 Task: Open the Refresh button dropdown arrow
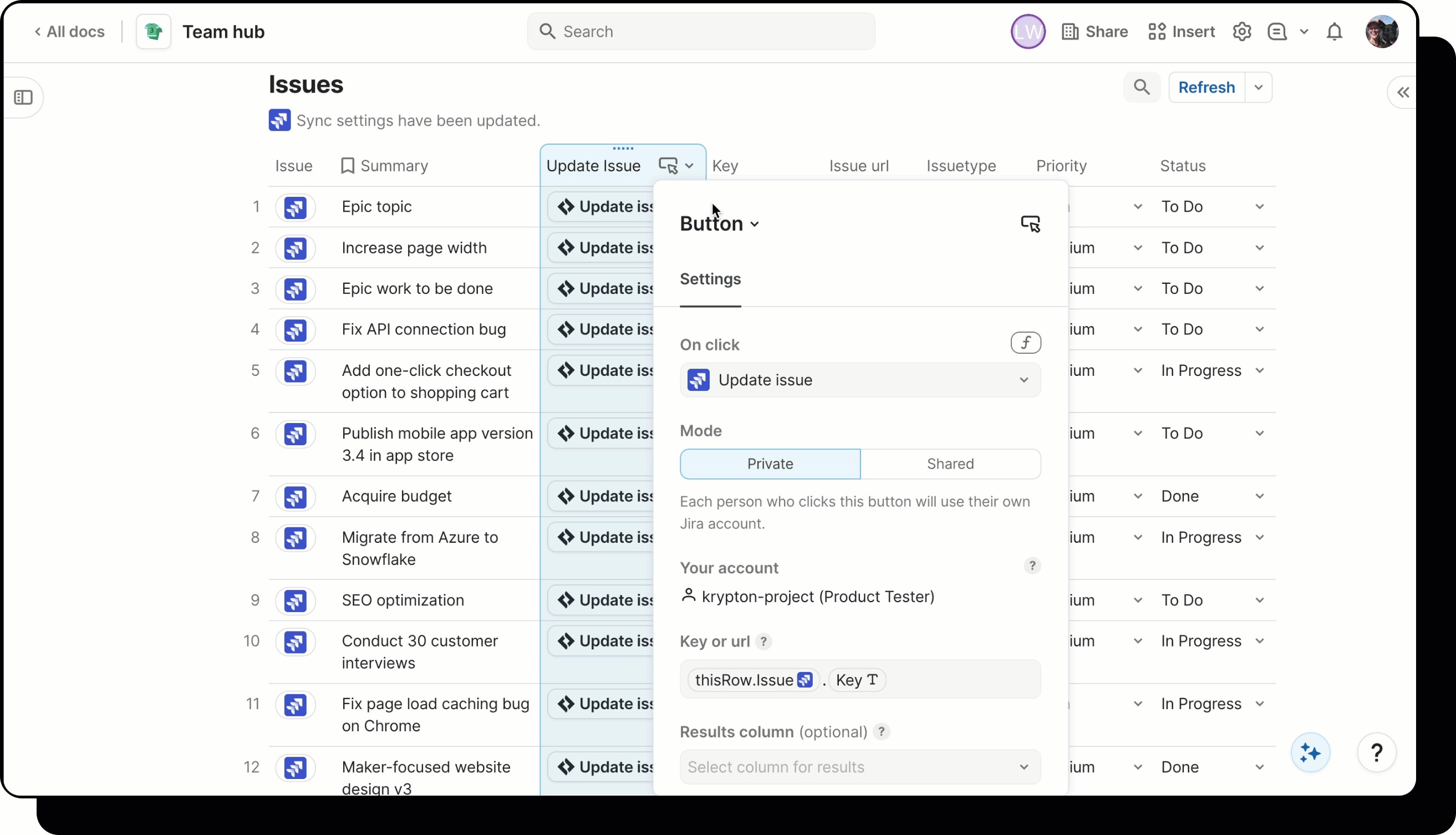point(1258,87)
